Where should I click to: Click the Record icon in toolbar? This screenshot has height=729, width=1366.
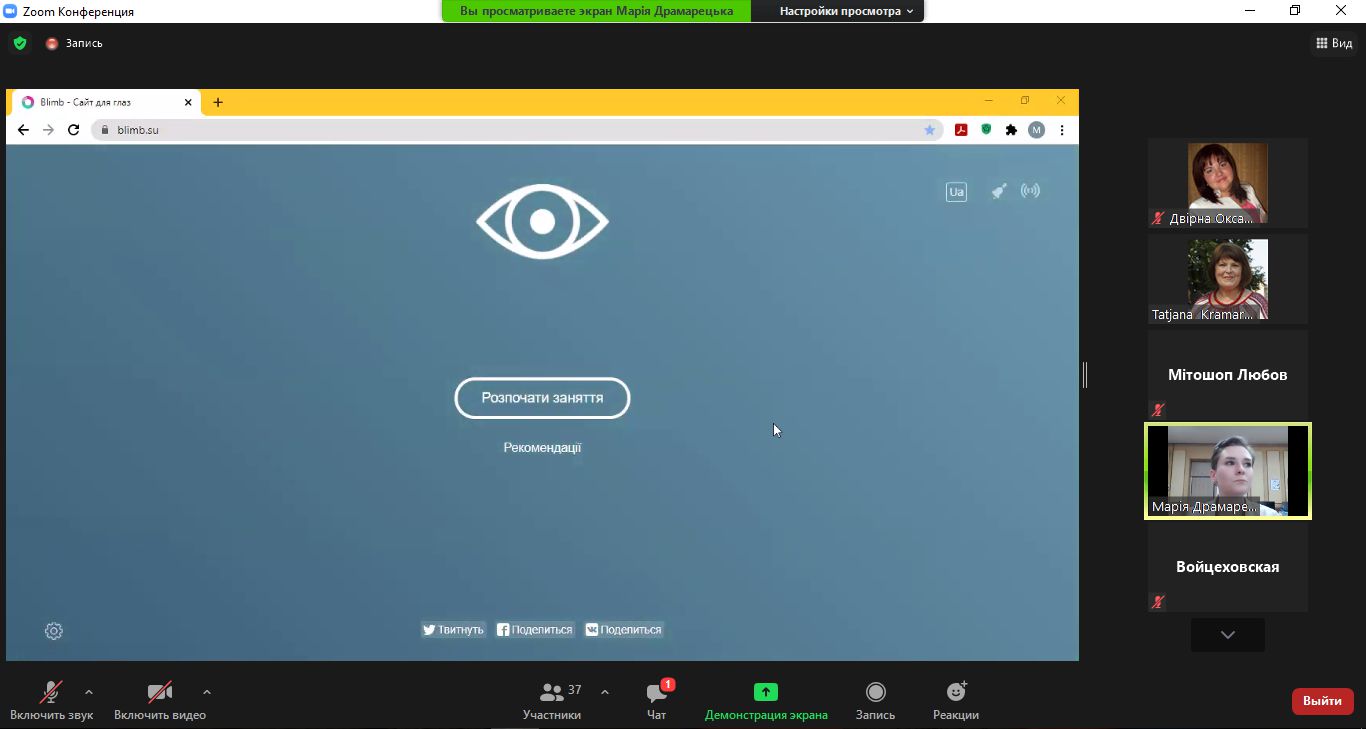pyautogui.click(x=875, y=692)
